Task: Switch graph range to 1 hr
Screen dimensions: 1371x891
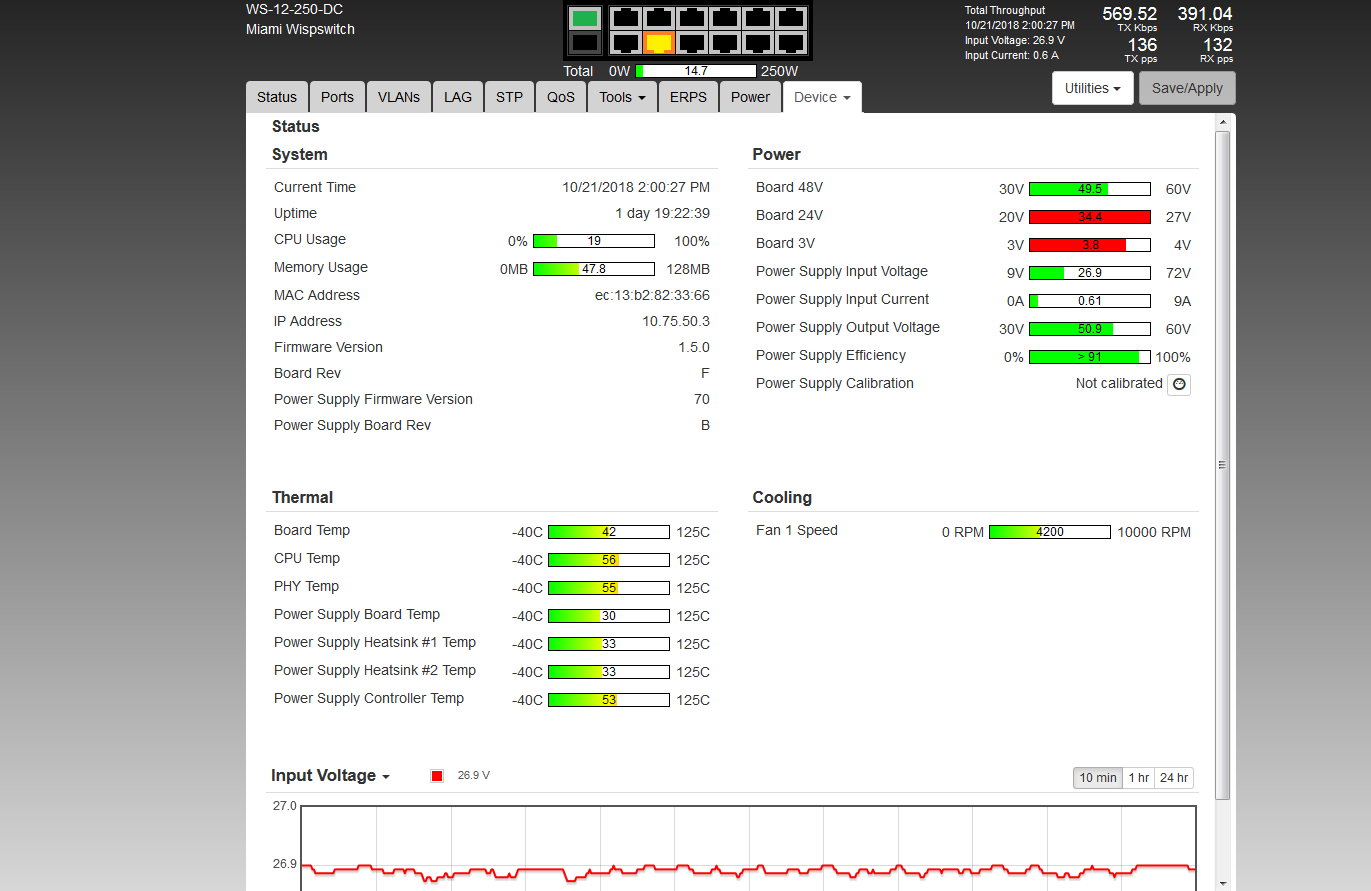Action: 1138,778
